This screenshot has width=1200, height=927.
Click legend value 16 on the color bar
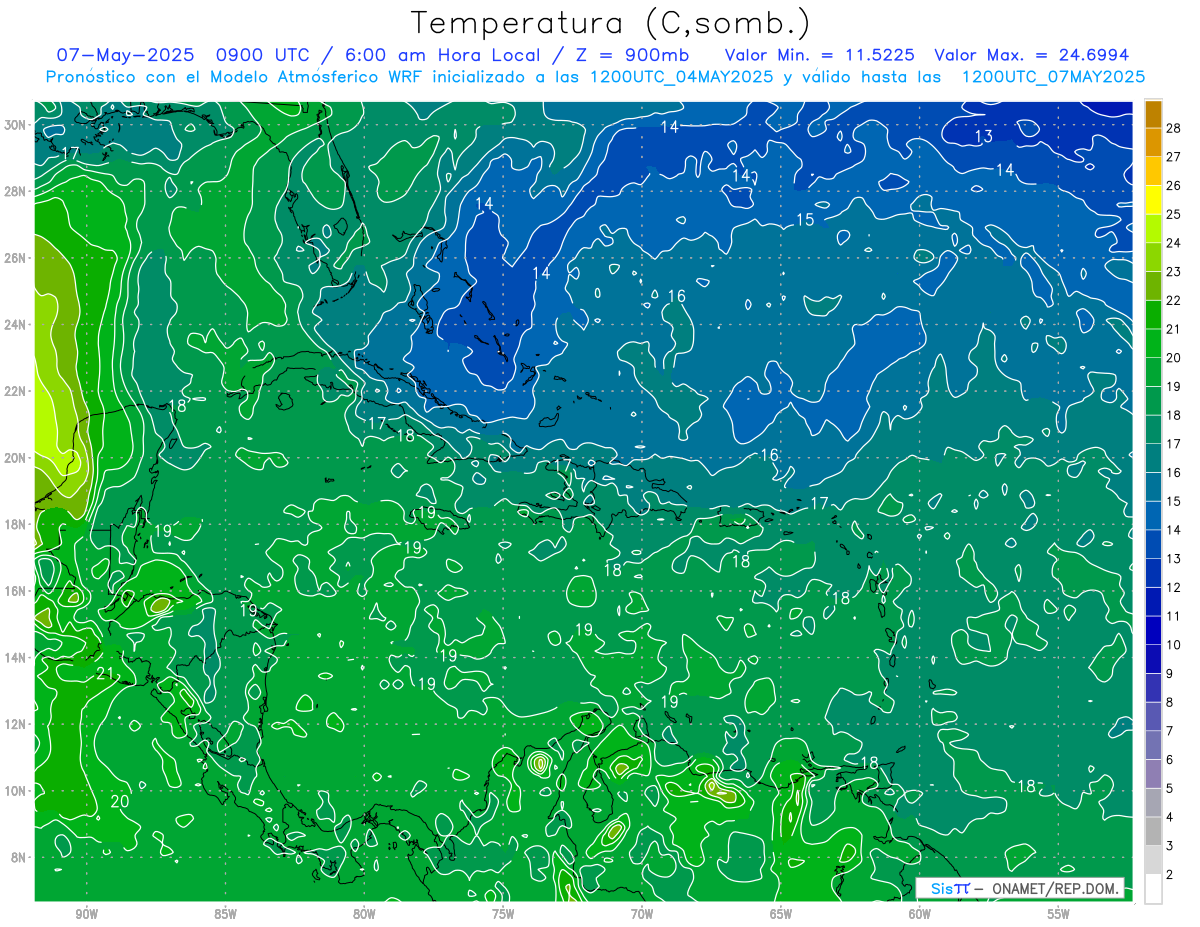[1173, 472]
